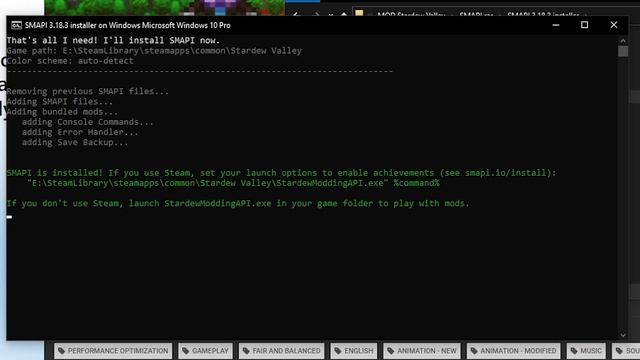Select the MUSIC tag
The height and width of the screenshot is (360, 640).
coord(586,351)
